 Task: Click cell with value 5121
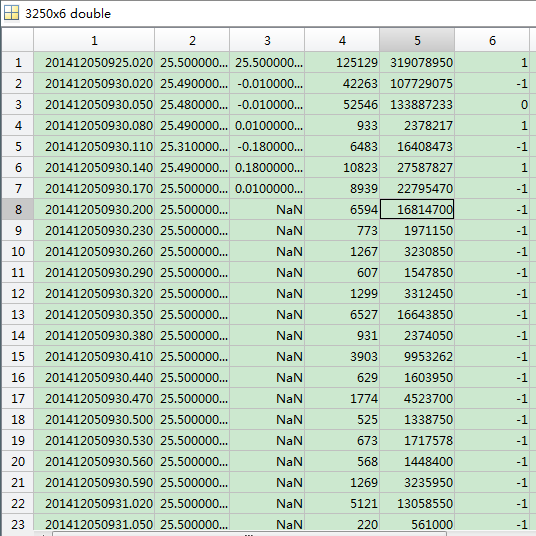pos(342,503)
